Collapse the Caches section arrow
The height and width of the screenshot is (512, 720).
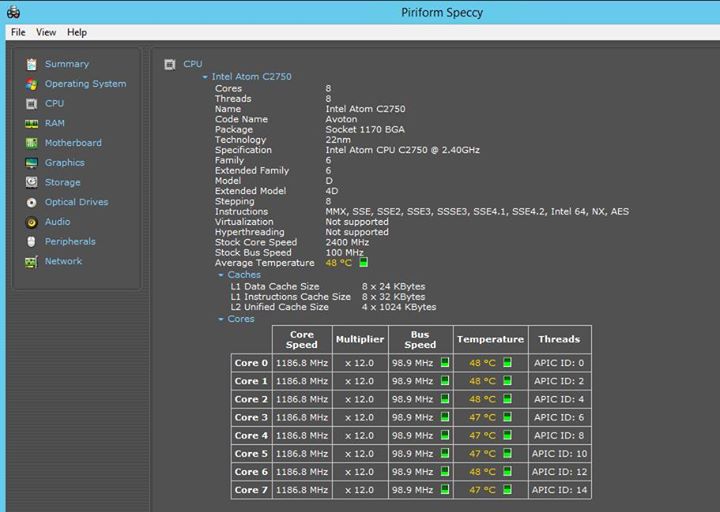pos(221,275)
